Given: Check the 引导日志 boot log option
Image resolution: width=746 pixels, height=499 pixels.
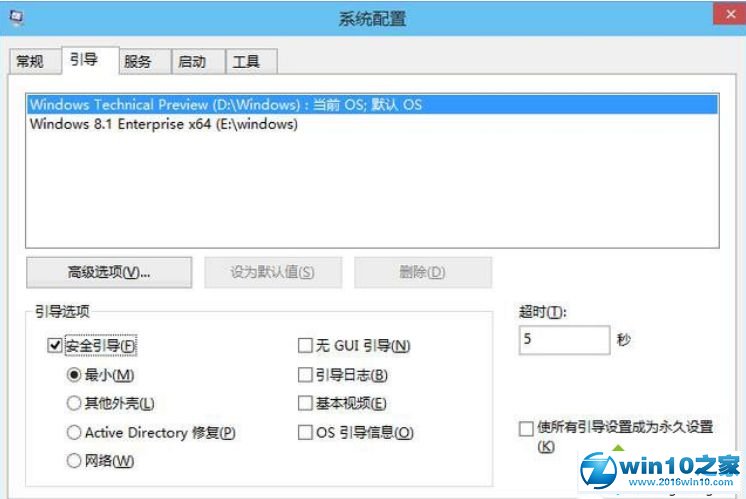Looking at the screenshot, I should coord(306,375).
